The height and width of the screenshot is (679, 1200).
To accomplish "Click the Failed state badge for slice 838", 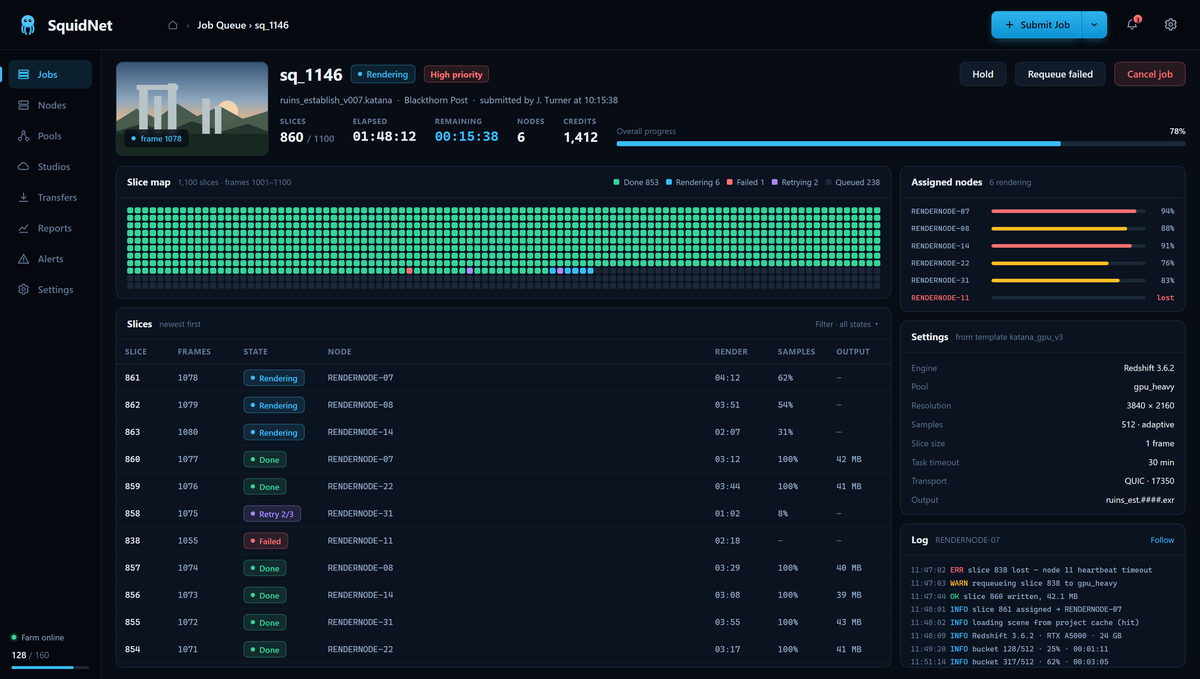I will 265,541.
